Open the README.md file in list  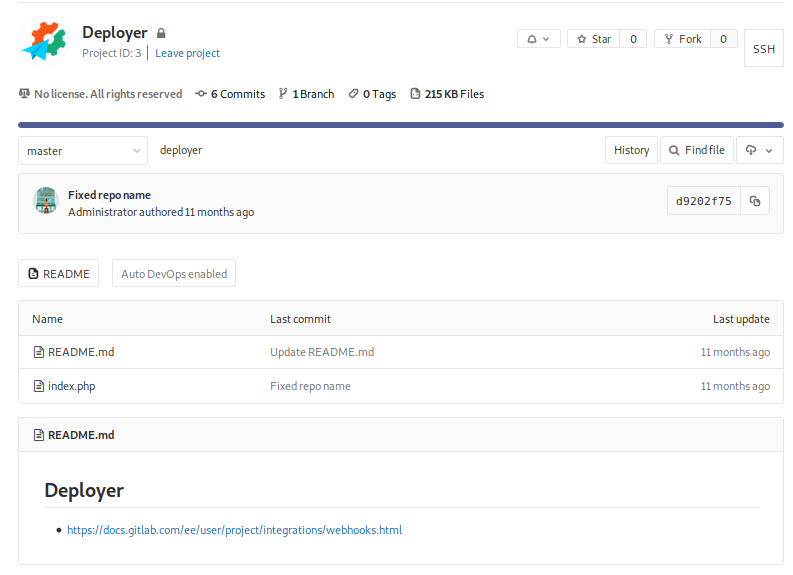pos(81,352)
